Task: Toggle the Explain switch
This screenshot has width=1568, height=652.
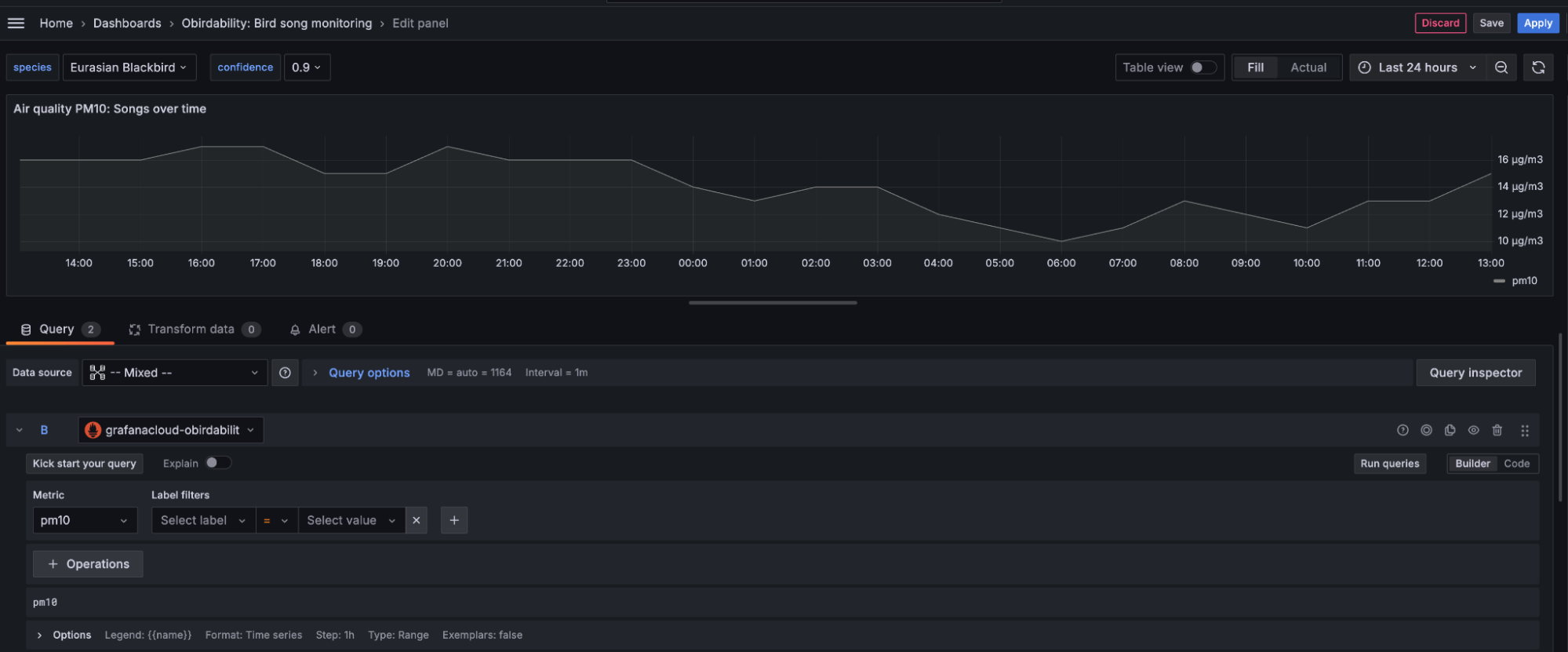Action: (x=218, y=463)
